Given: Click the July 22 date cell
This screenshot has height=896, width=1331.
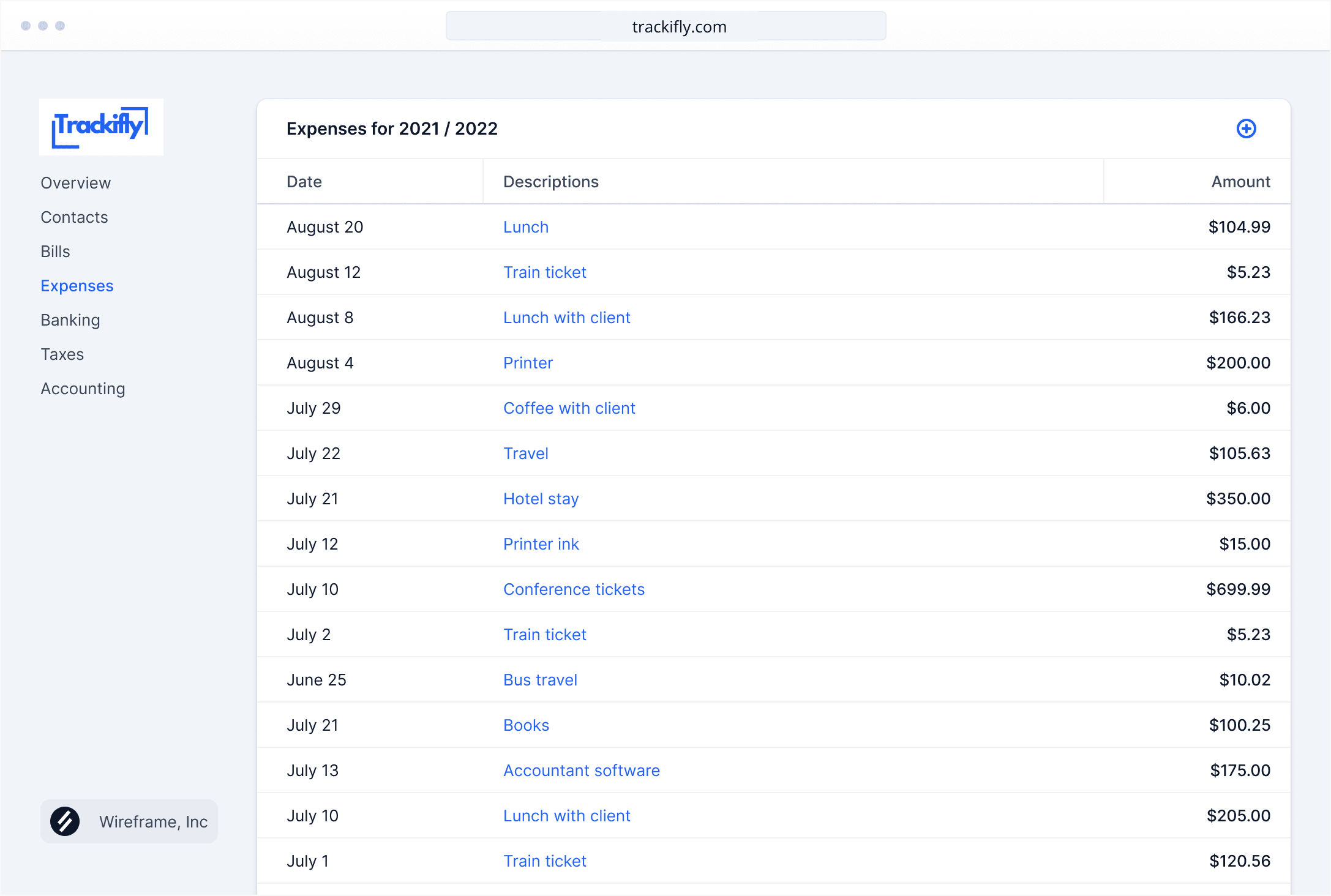Looking at the screenshot, I should point(313,454).
